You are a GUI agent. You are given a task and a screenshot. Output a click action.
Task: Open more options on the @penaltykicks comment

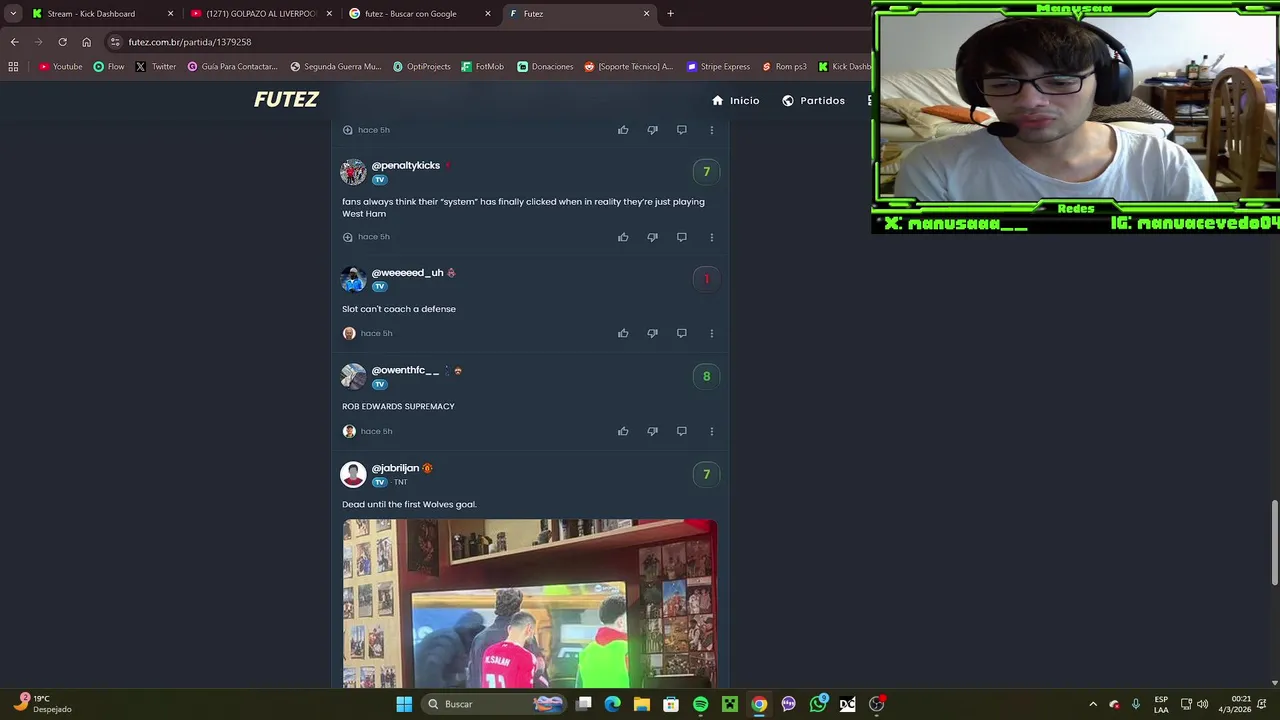coord(711,237)
